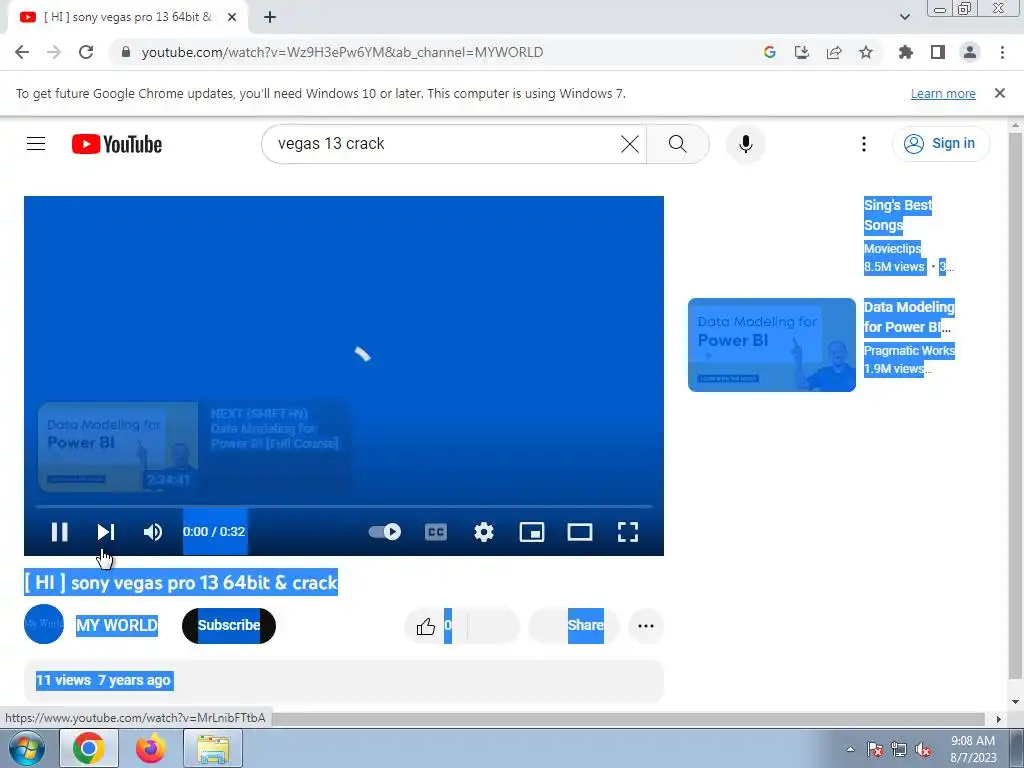Toggle the autoplay switch in player
1024x768 pixels.
(x=385, y=532)
